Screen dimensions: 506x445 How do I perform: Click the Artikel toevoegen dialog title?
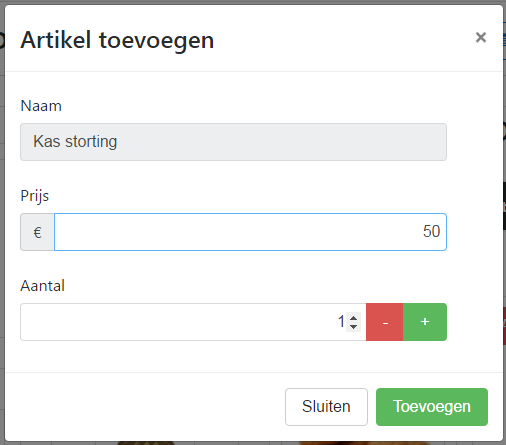click(x=117, y=40)
